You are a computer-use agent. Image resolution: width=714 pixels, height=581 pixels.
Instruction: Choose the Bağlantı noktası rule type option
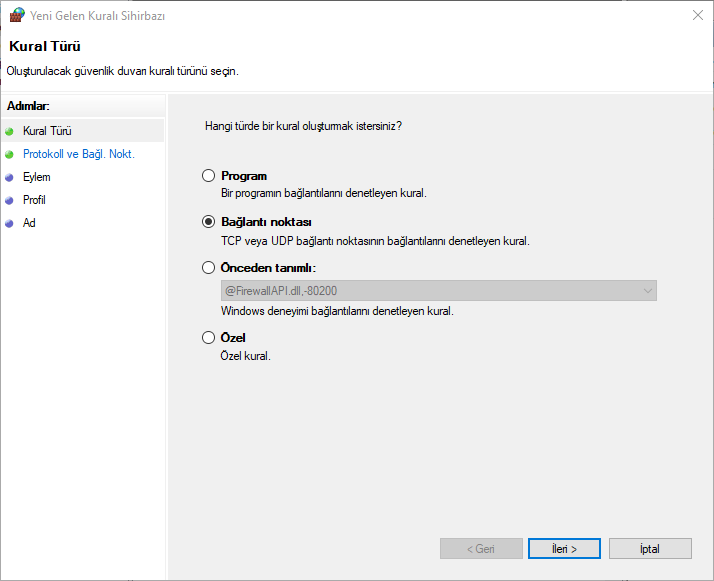click(209, 222)
